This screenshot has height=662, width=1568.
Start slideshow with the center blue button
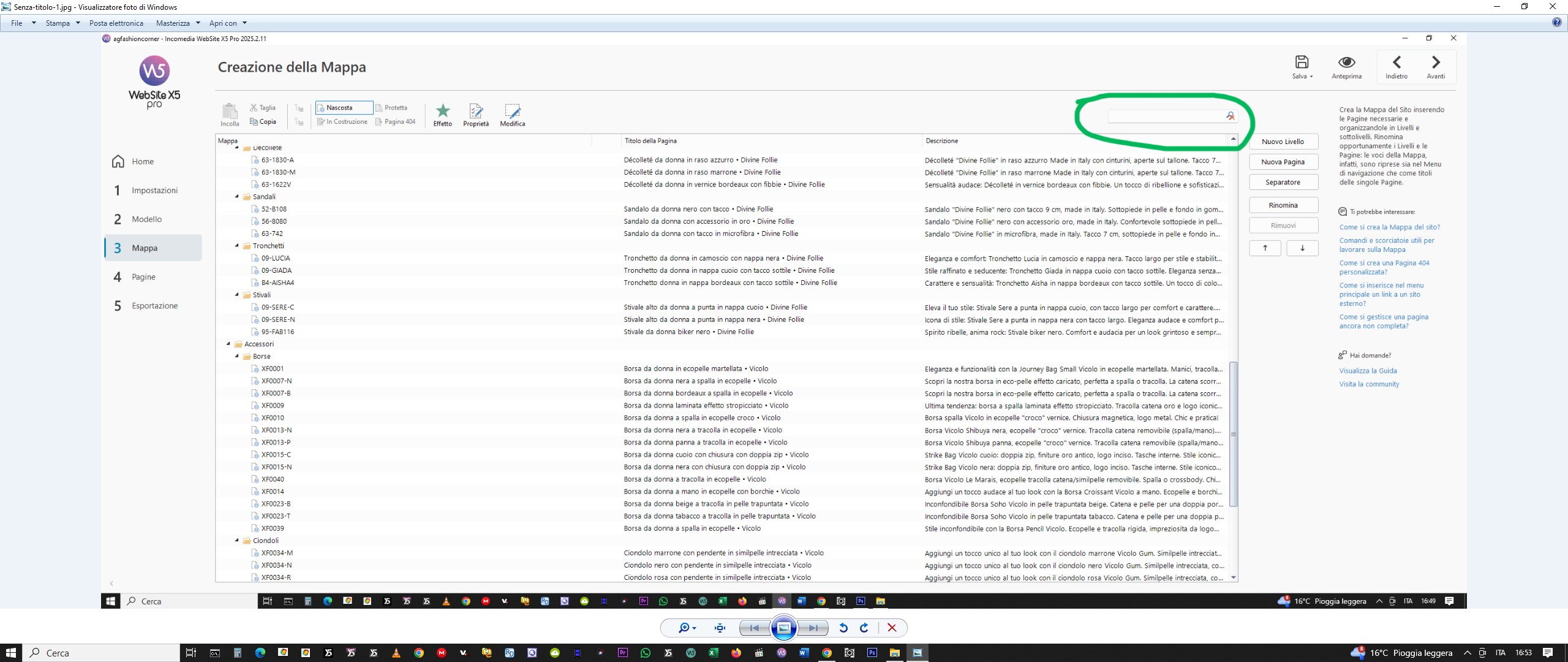(783, 628)
